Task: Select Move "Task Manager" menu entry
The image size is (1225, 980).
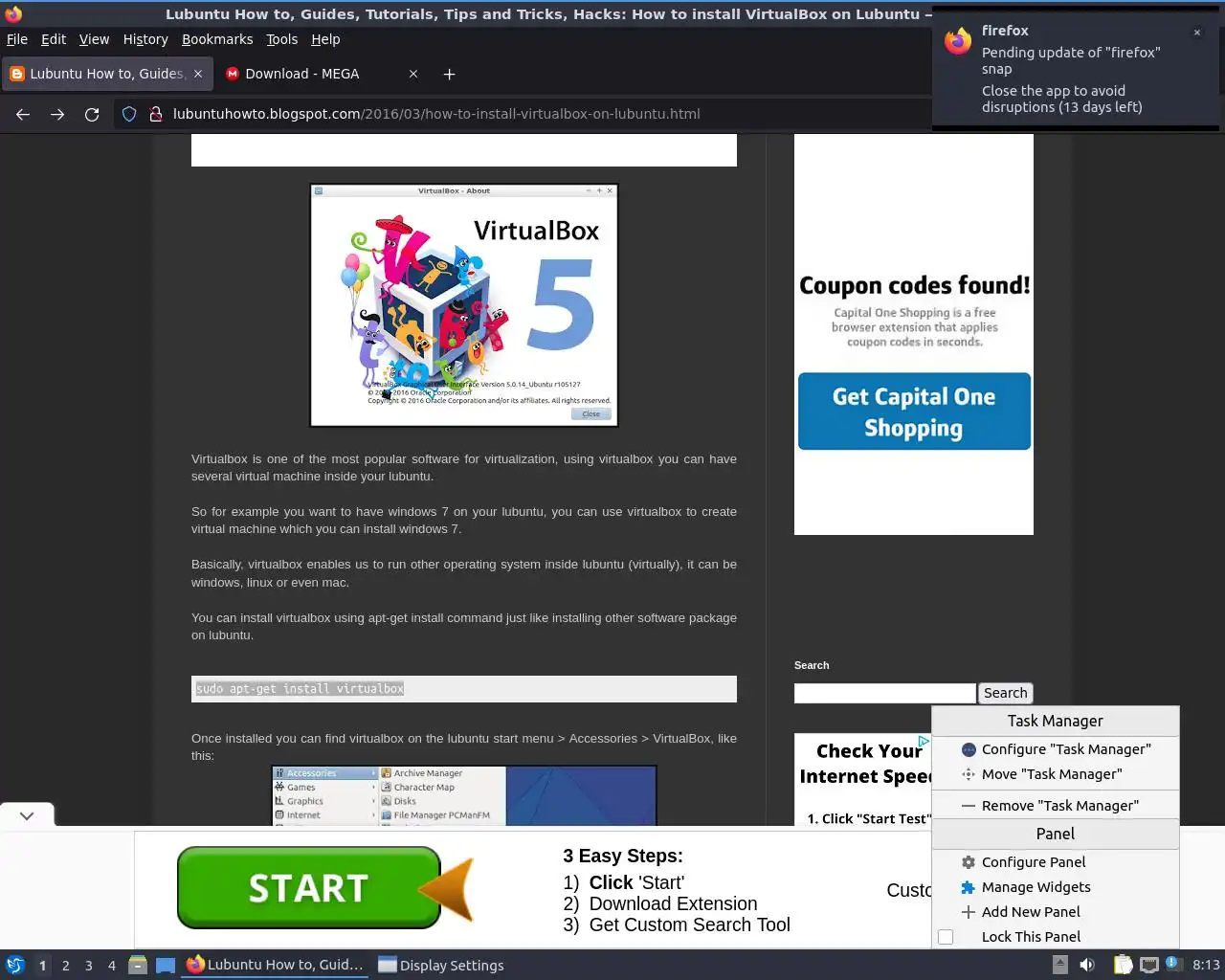Action: (1056, 774)
